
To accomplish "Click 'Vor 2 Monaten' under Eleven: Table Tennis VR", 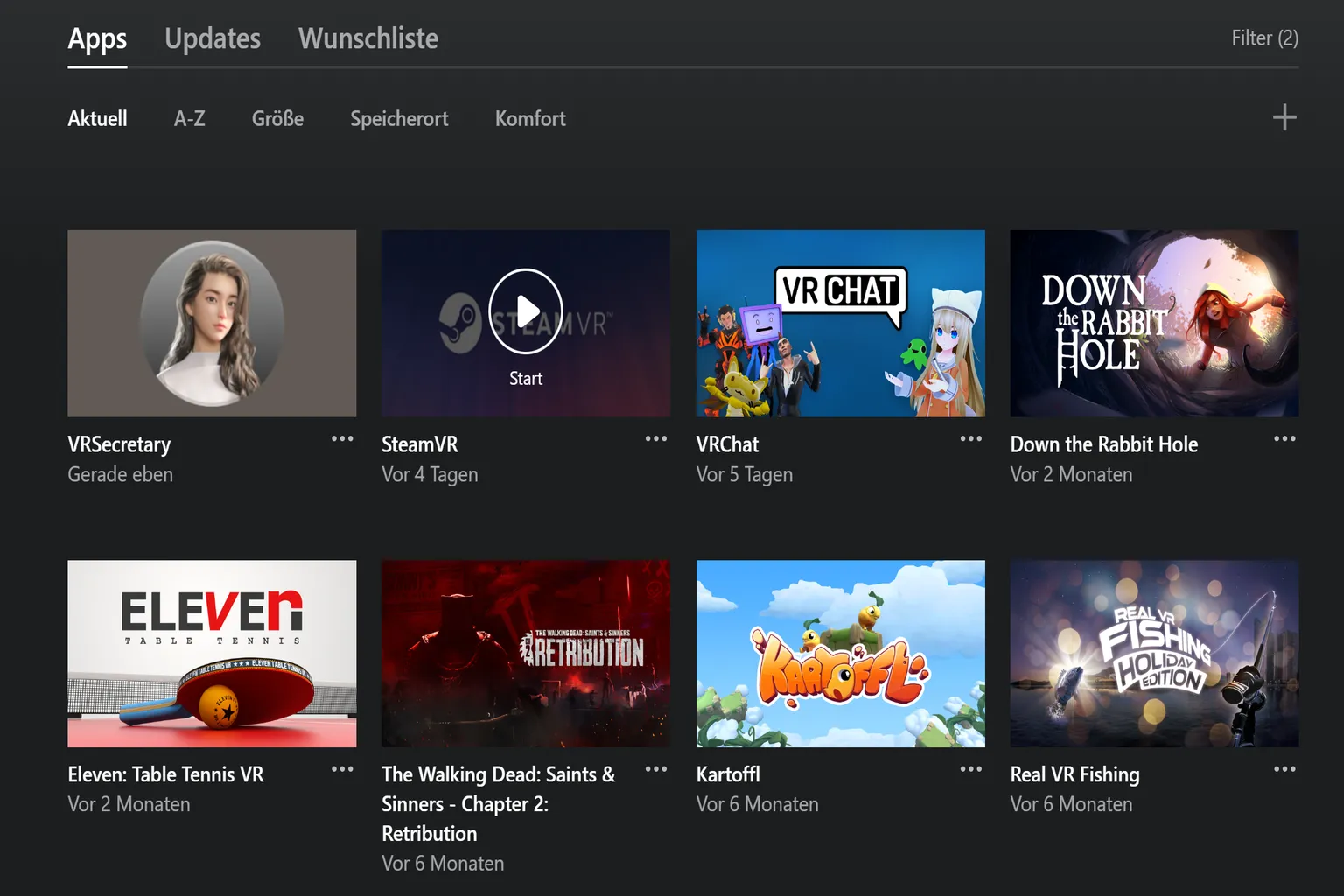I will tap(129, 804).
